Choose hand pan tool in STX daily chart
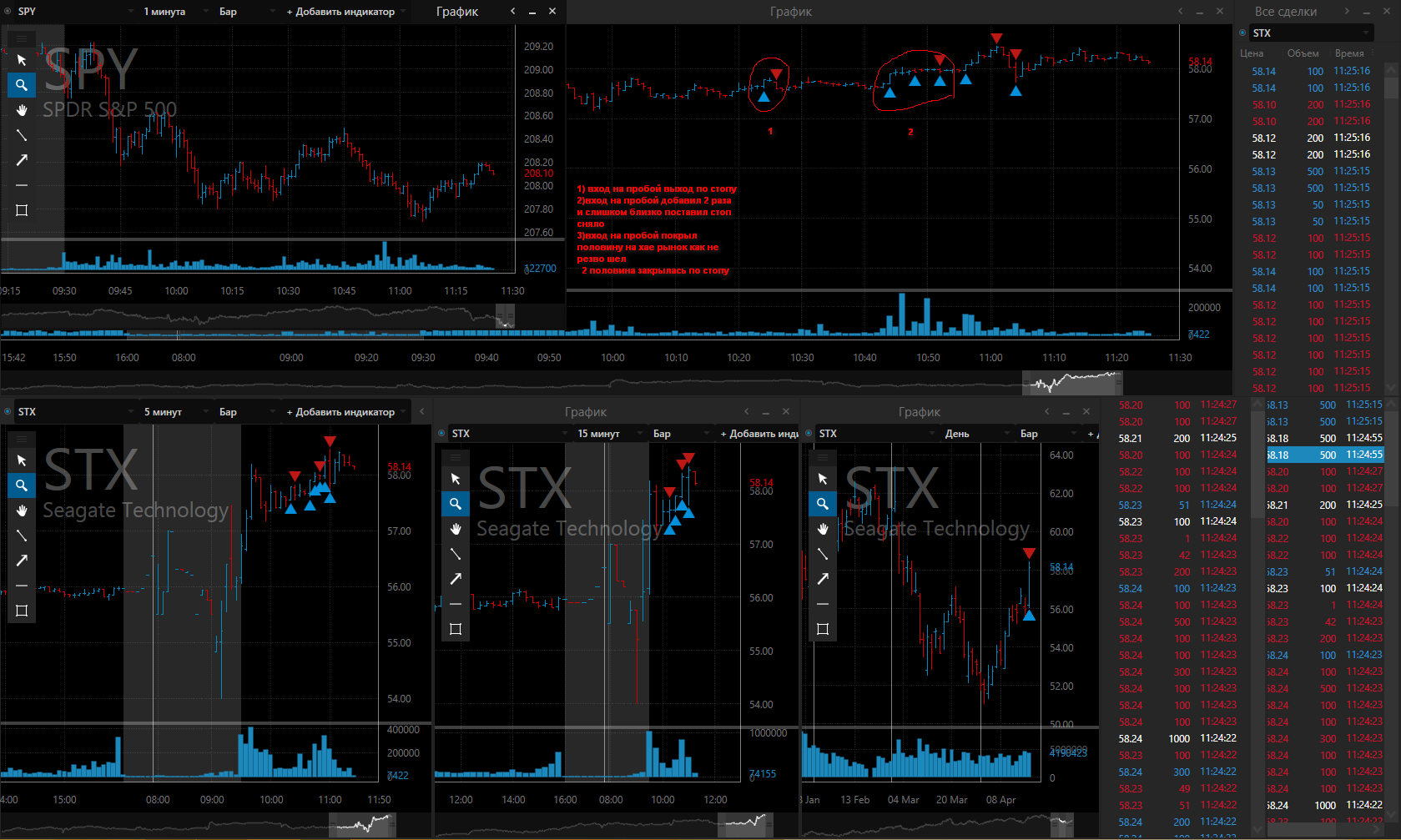Viewport: 1401px width, 840px height. 823,529
